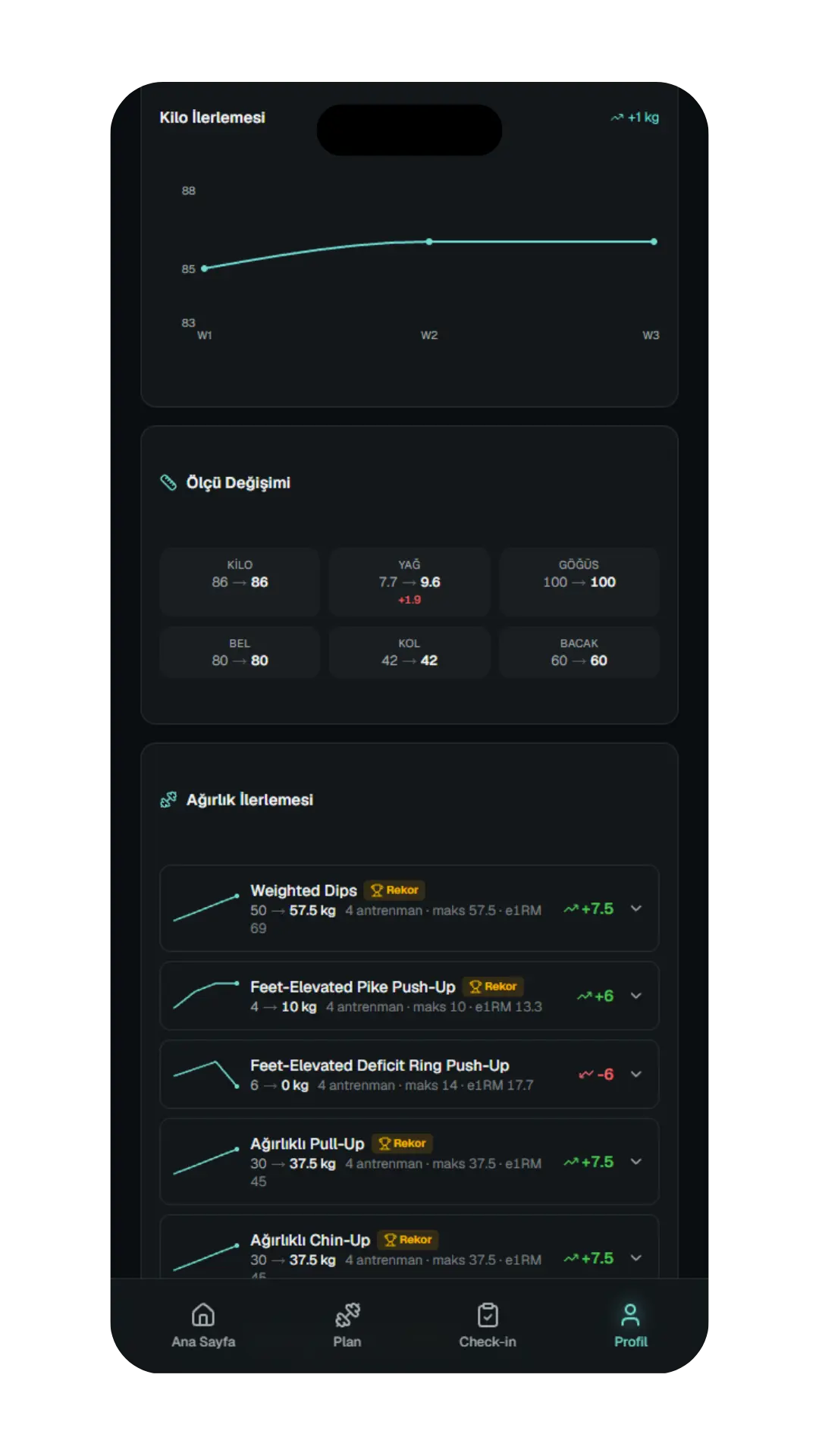This screenshot has width=819, height=1456.
Task: Select the Profil person icon
Action: [630, 1314]
